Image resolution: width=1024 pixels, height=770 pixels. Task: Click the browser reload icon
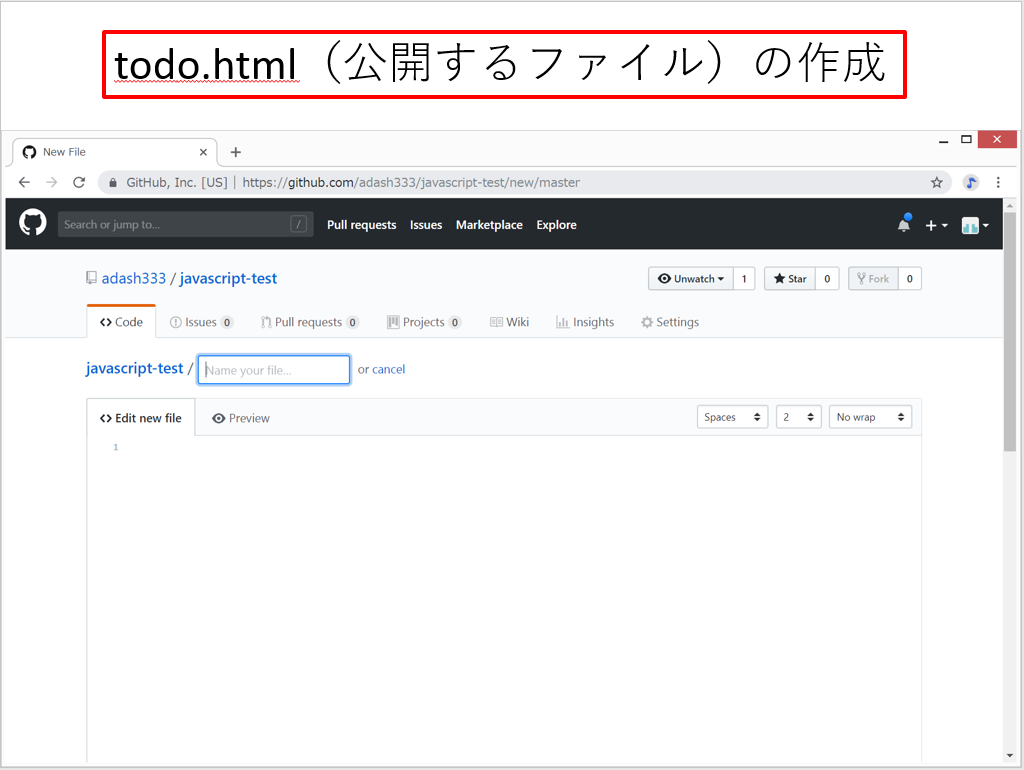[x=79, y=183]
